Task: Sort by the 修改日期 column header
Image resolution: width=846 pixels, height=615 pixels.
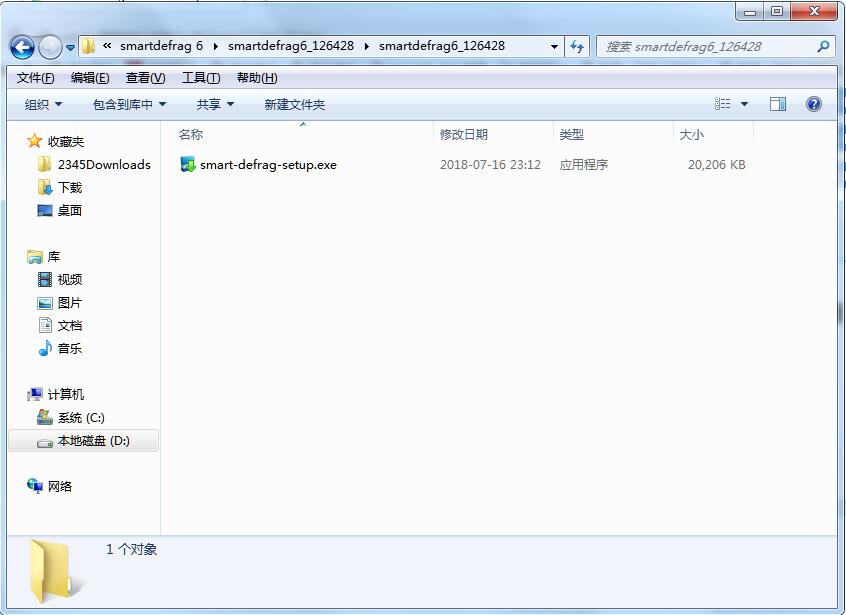Action: tap(464, 134)
